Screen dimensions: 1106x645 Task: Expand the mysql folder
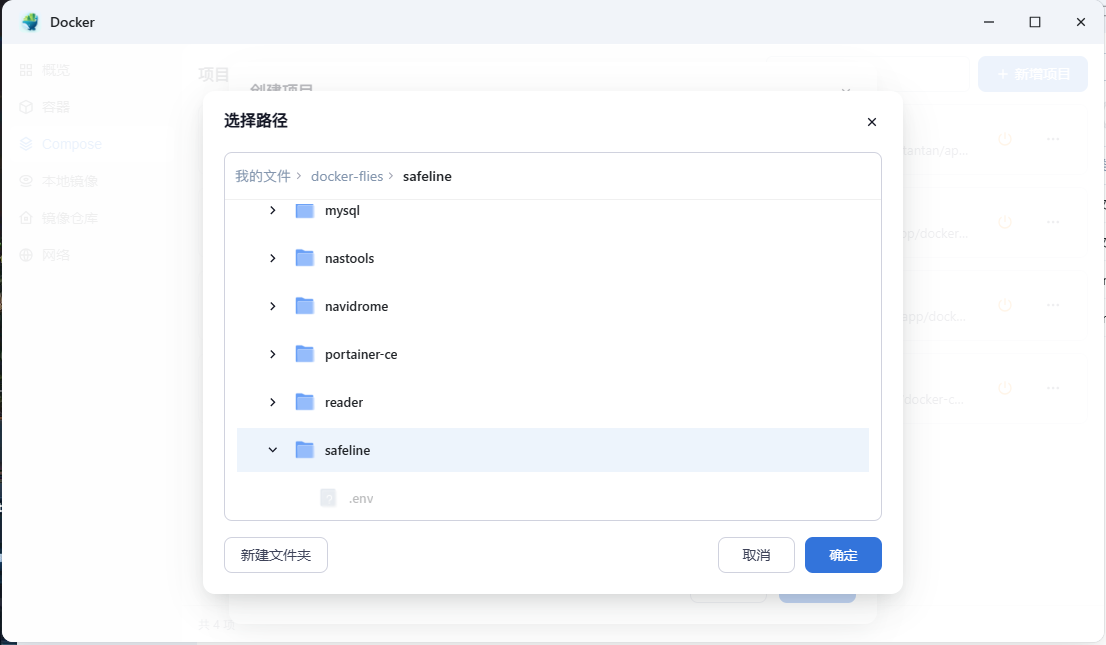pyautogui.click(x=273, y=210)
